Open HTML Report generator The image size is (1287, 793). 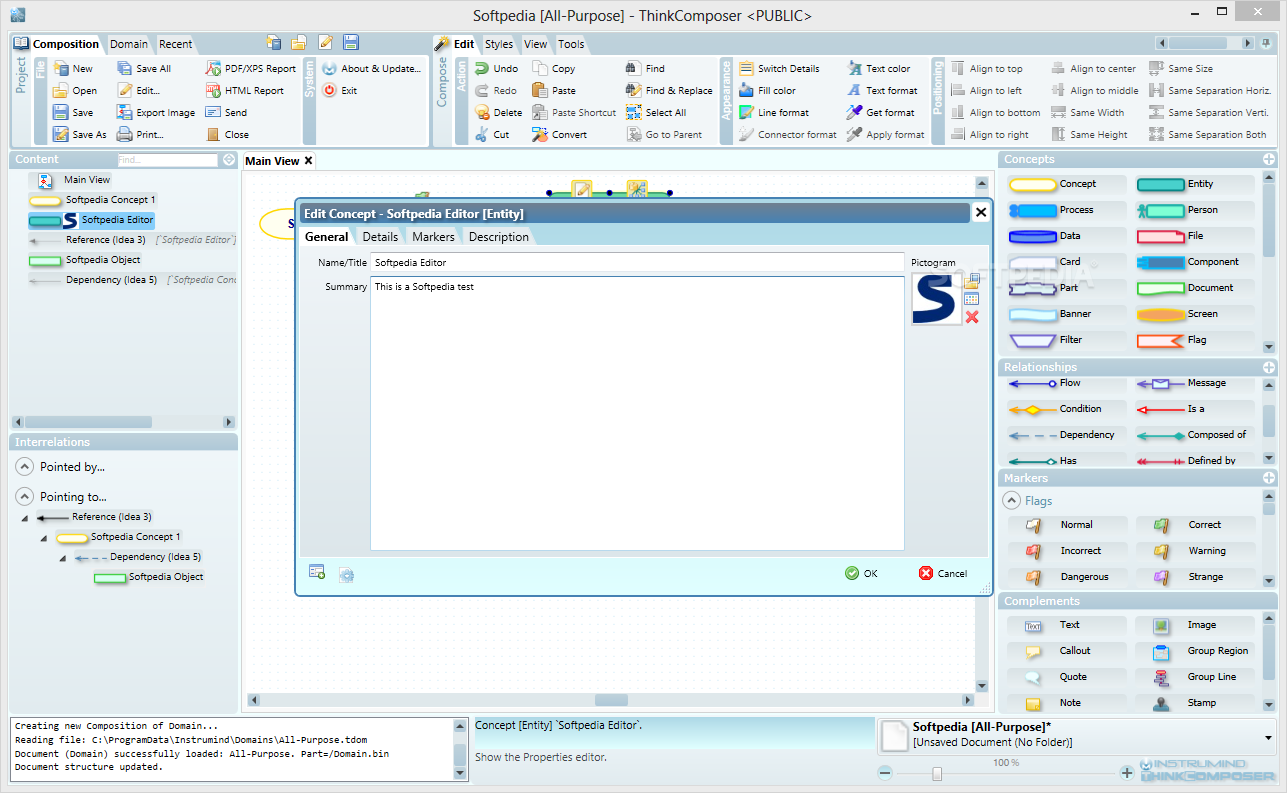point(245,91)
